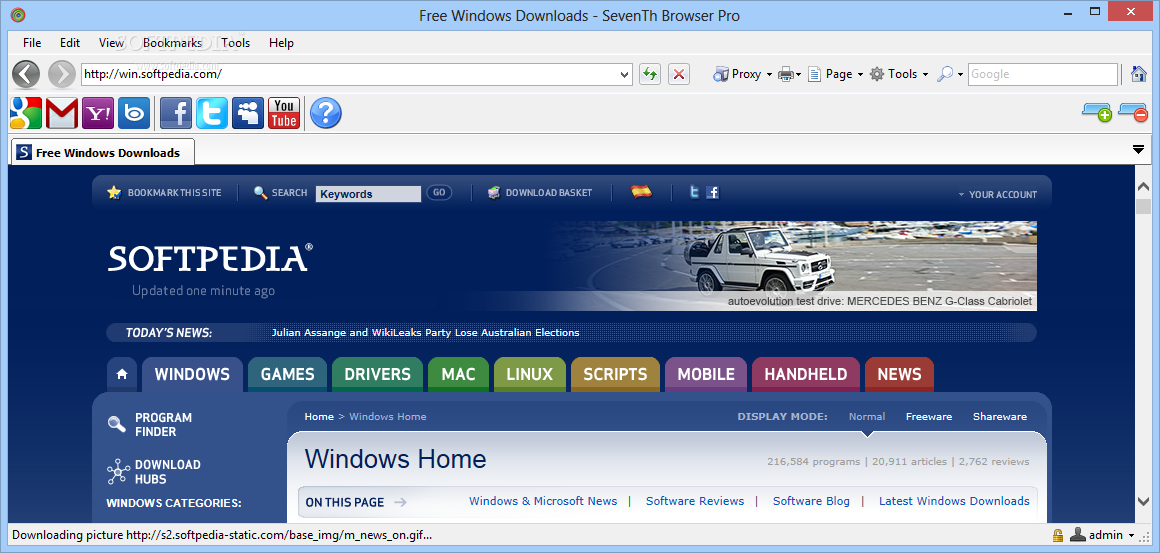Viewport: 1160px width, 553px height.
Task: Open the File menu
Action: (32, 43)
